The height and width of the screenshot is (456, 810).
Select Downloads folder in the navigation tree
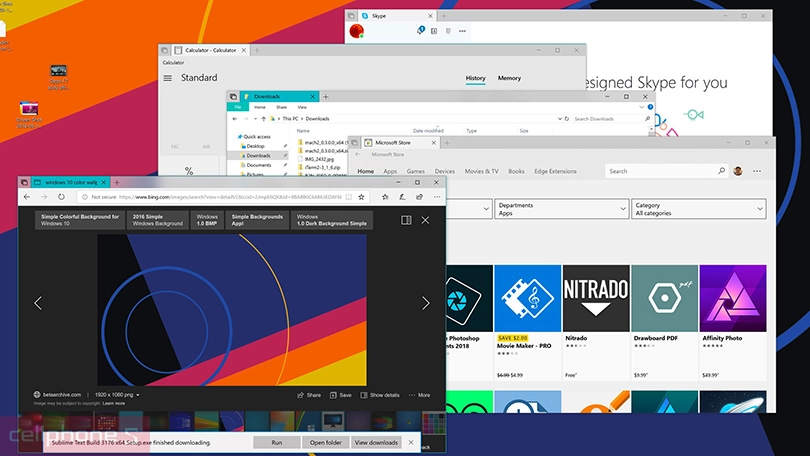click(258, 156)
